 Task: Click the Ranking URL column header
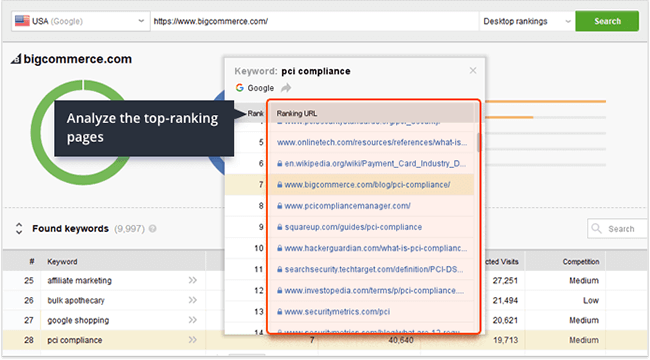pos(297,113)
